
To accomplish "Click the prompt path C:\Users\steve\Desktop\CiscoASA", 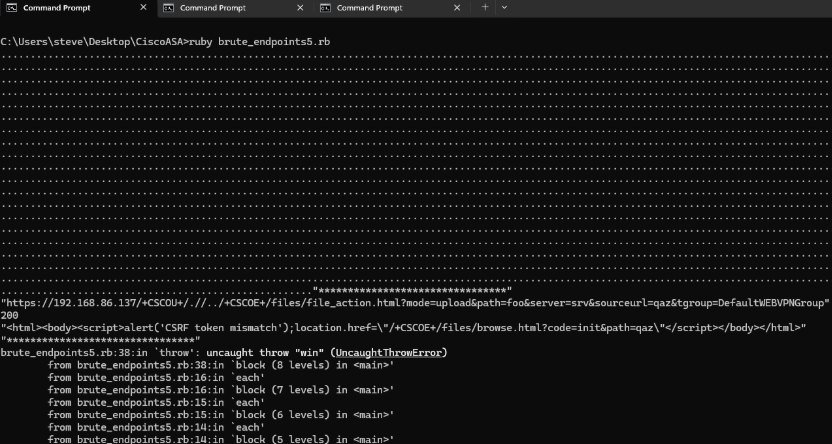I will click(x=92, y=42).
